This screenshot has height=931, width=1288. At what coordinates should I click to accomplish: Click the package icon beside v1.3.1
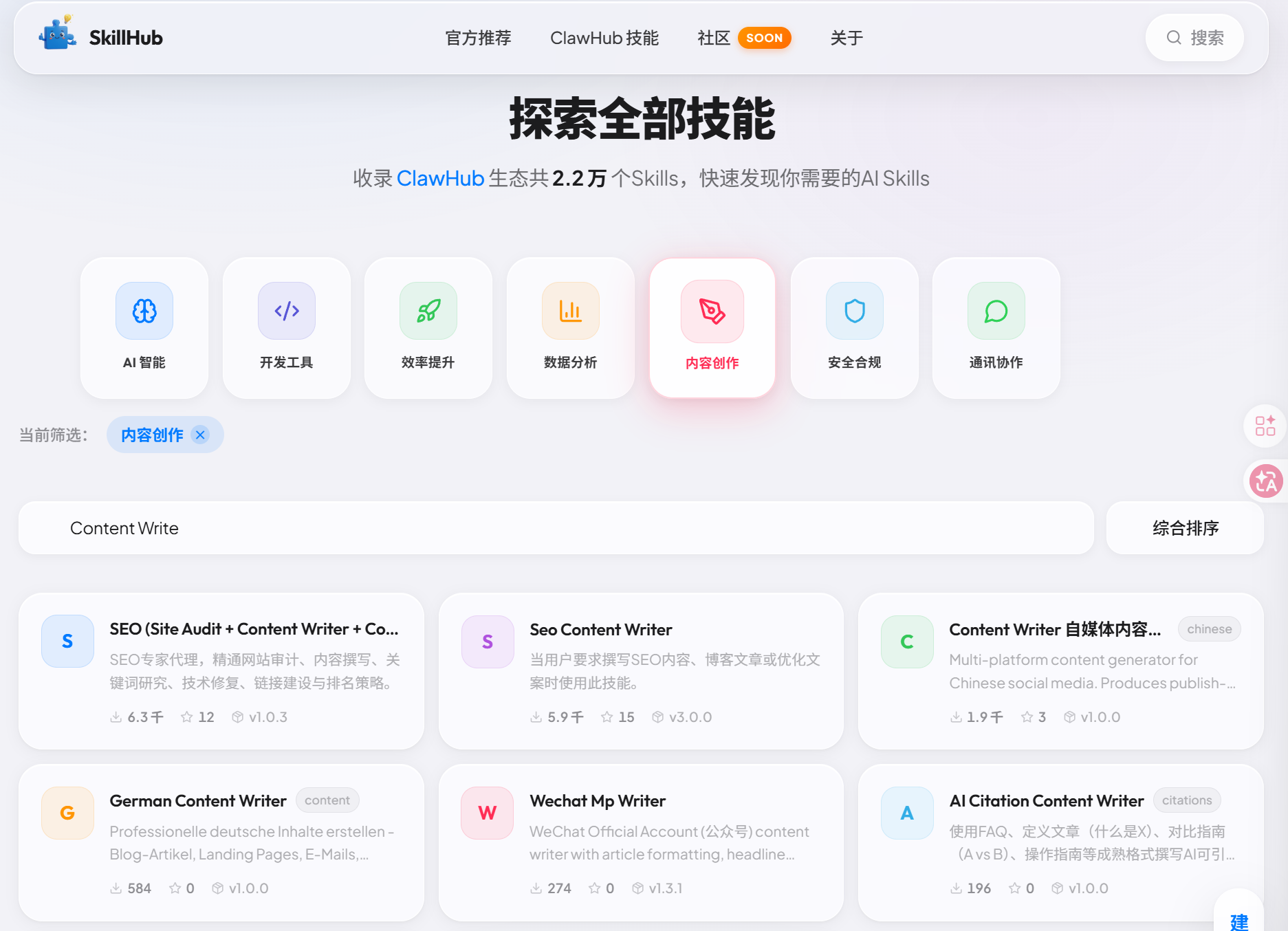(x=638, y=888)
